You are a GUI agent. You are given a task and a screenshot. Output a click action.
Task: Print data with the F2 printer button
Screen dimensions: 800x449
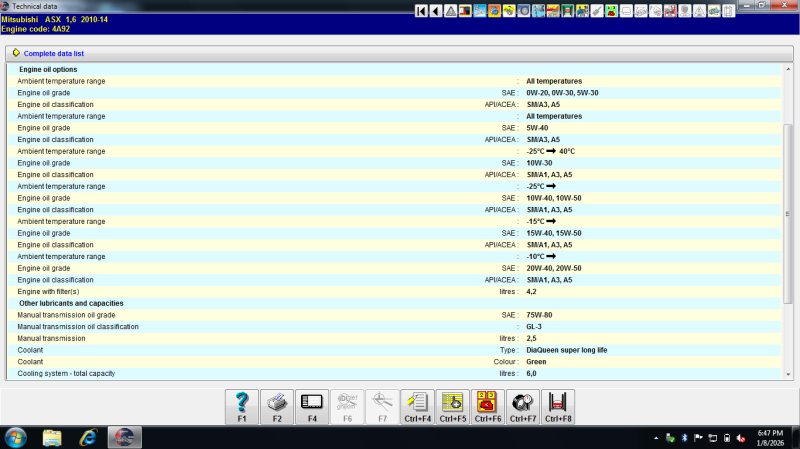click(x=277, y=407)
